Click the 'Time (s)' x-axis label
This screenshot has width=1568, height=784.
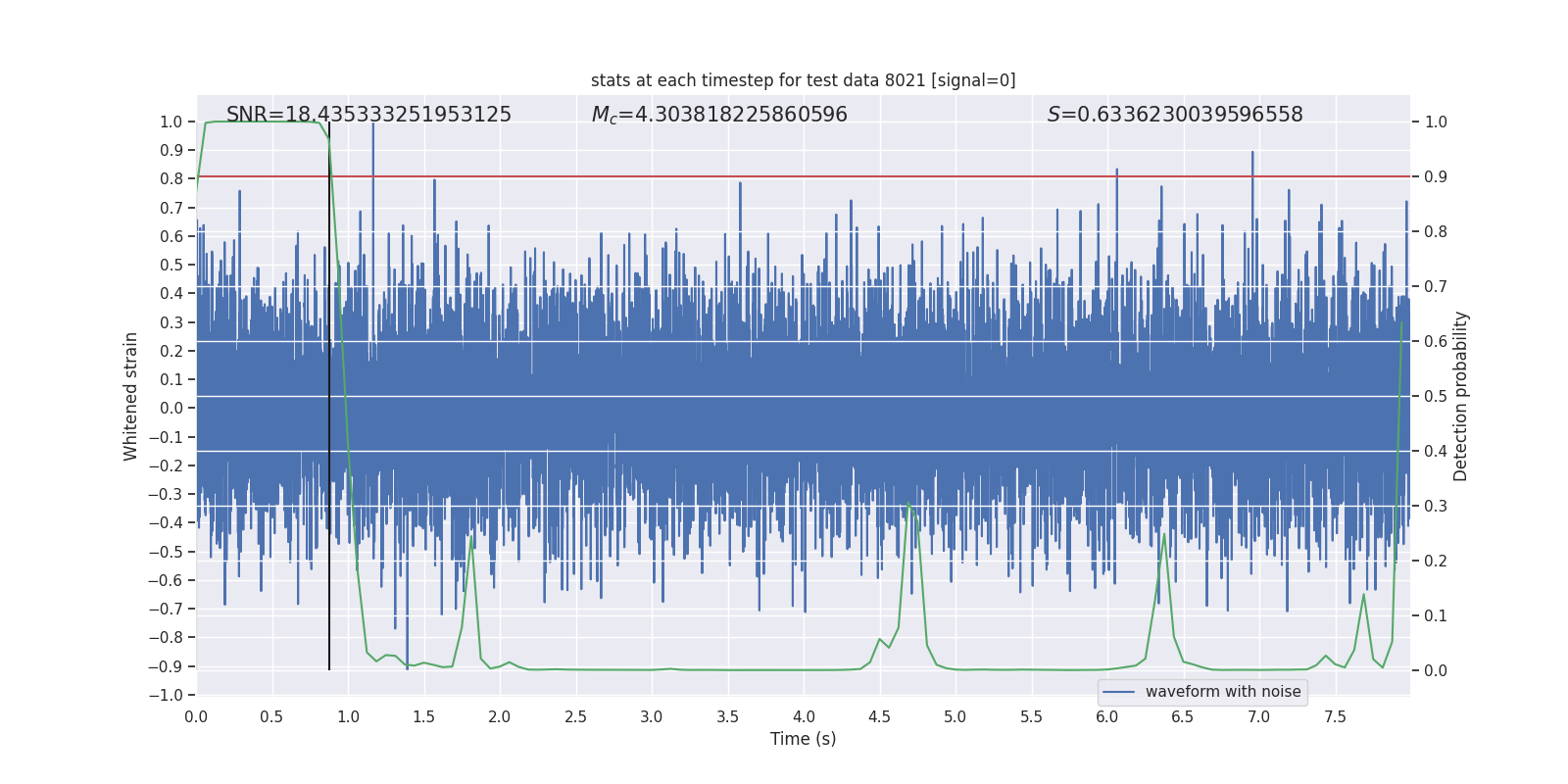pos(803,739)
